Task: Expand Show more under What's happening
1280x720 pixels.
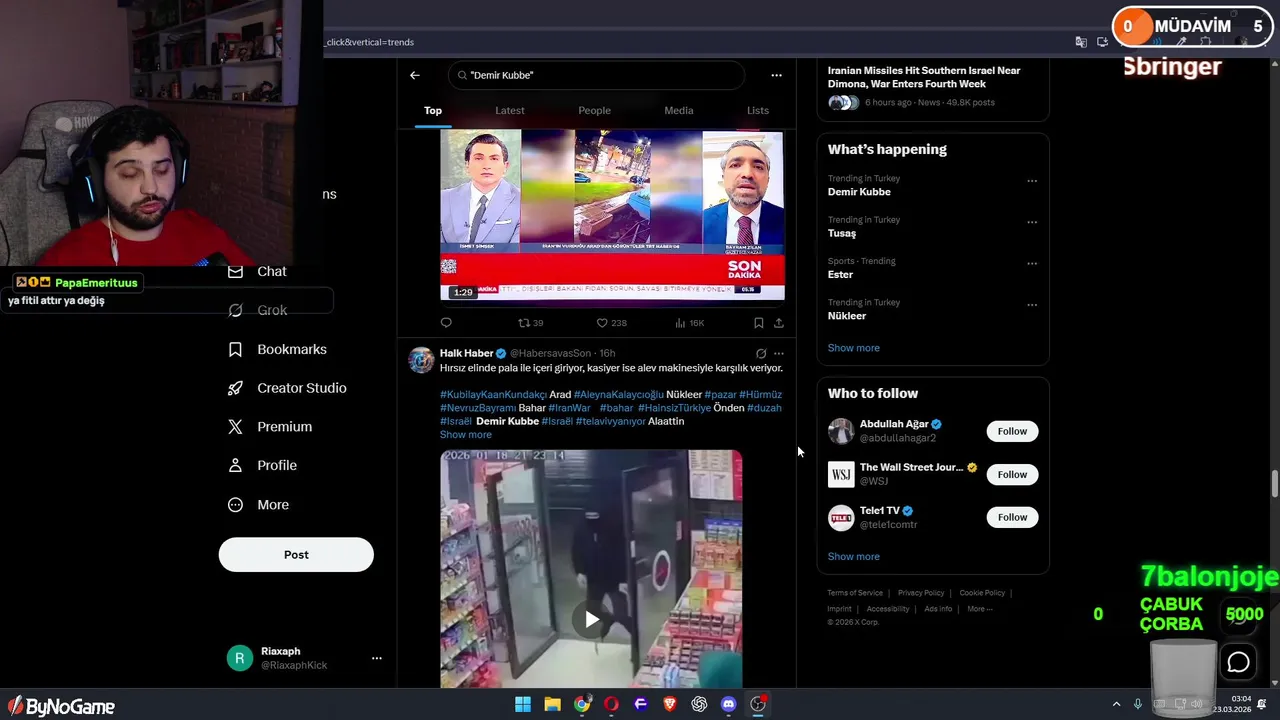Action: coord(854,348)
